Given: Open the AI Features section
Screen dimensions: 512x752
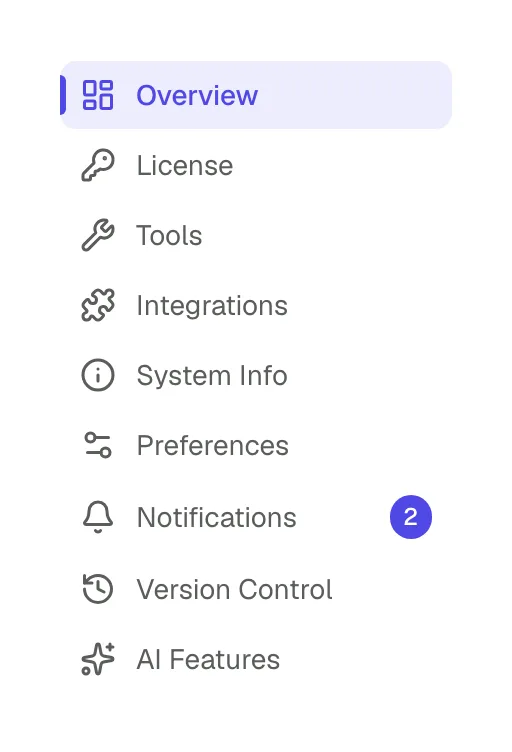Looking at the screenshot, I should 256,659.
